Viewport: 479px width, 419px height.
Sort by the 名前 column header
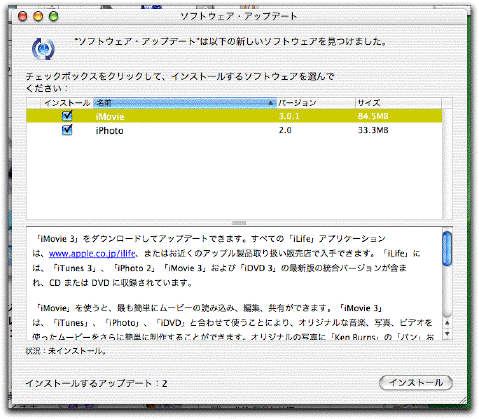point(185,103)
